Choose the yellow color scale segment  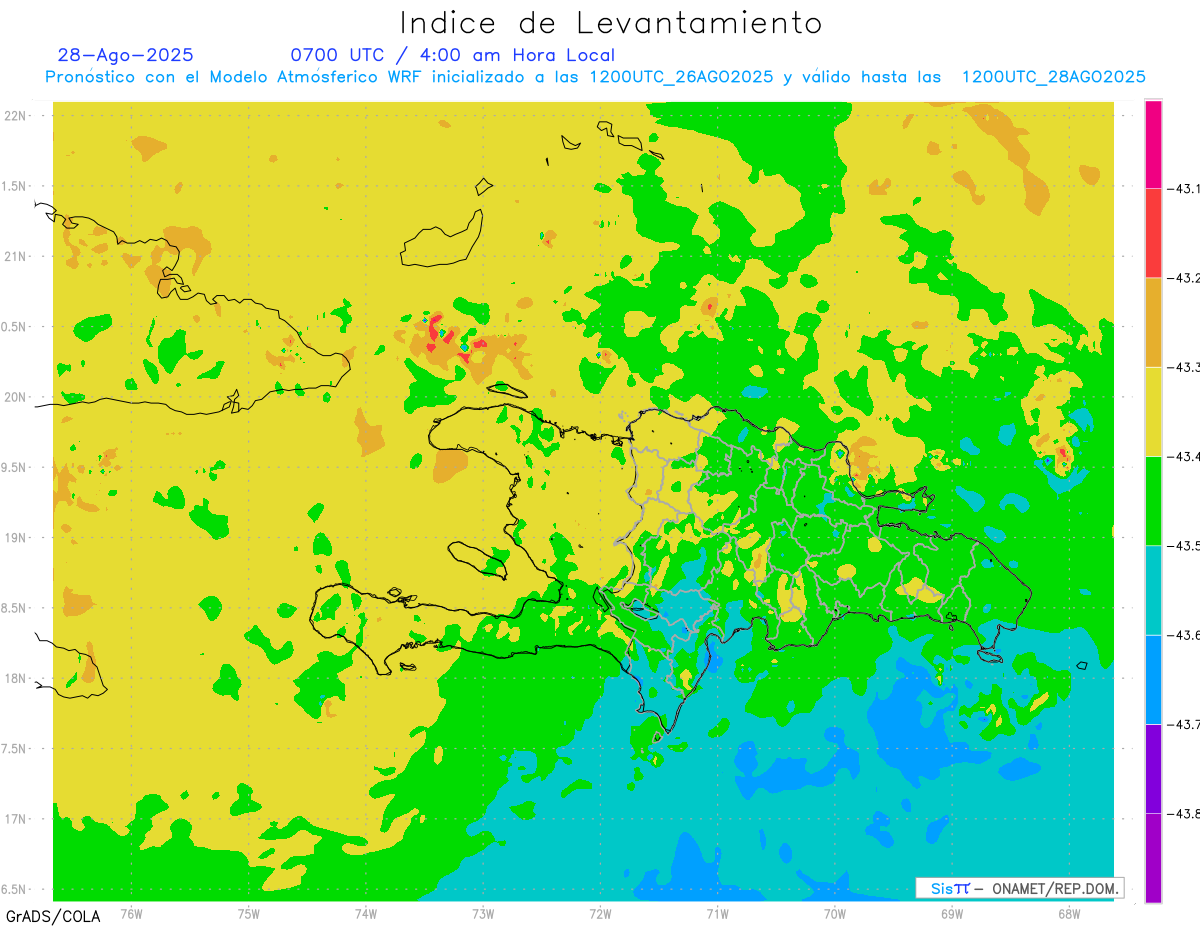tap(1153, 411)
